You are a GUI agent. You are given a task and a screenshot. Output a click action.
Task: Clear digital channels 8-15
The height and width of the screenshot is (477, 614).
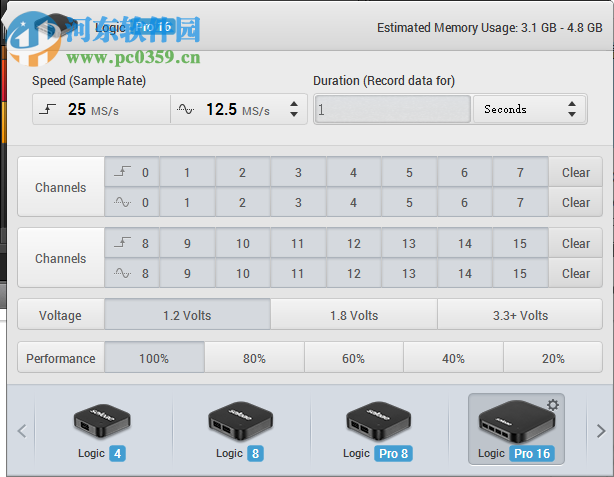point(576,243)
